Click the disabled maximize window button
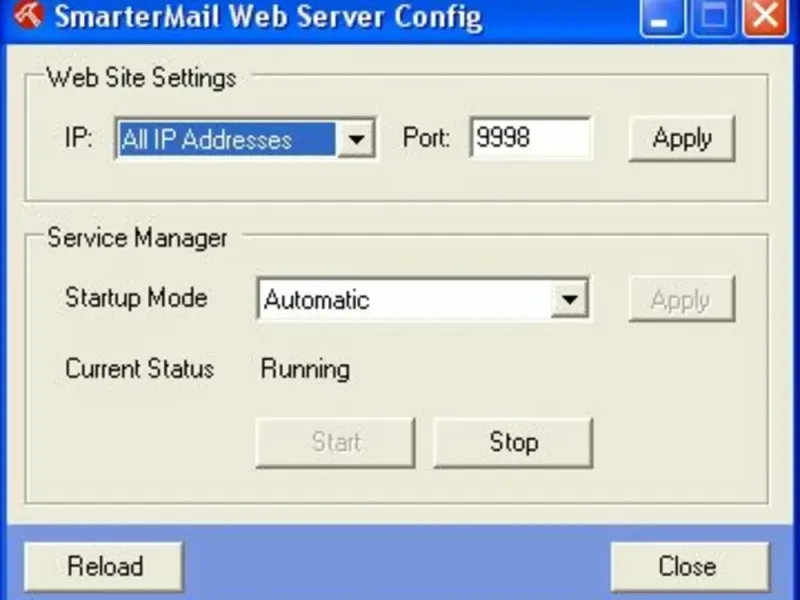The image size is (800, 600). (x=714, y=17)
